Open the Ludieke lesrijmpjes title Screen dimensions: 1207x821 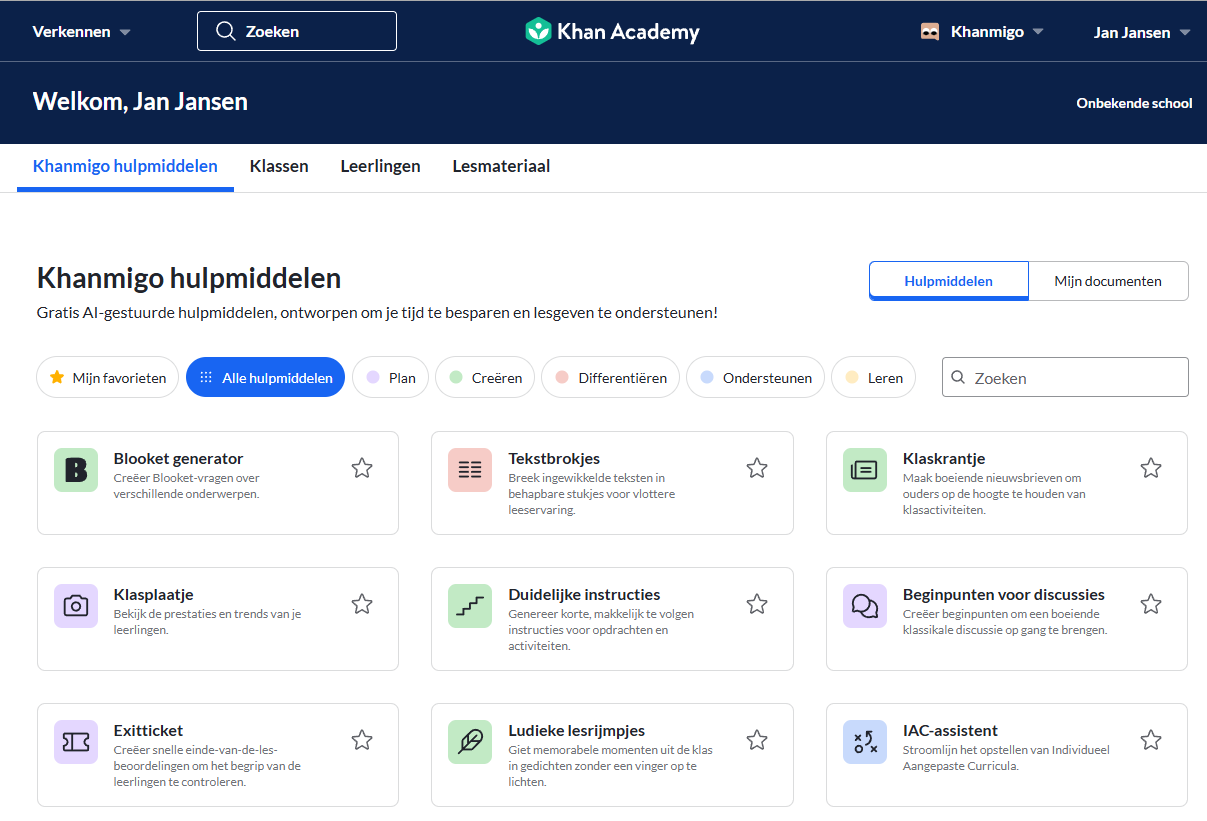pos(577,731)
